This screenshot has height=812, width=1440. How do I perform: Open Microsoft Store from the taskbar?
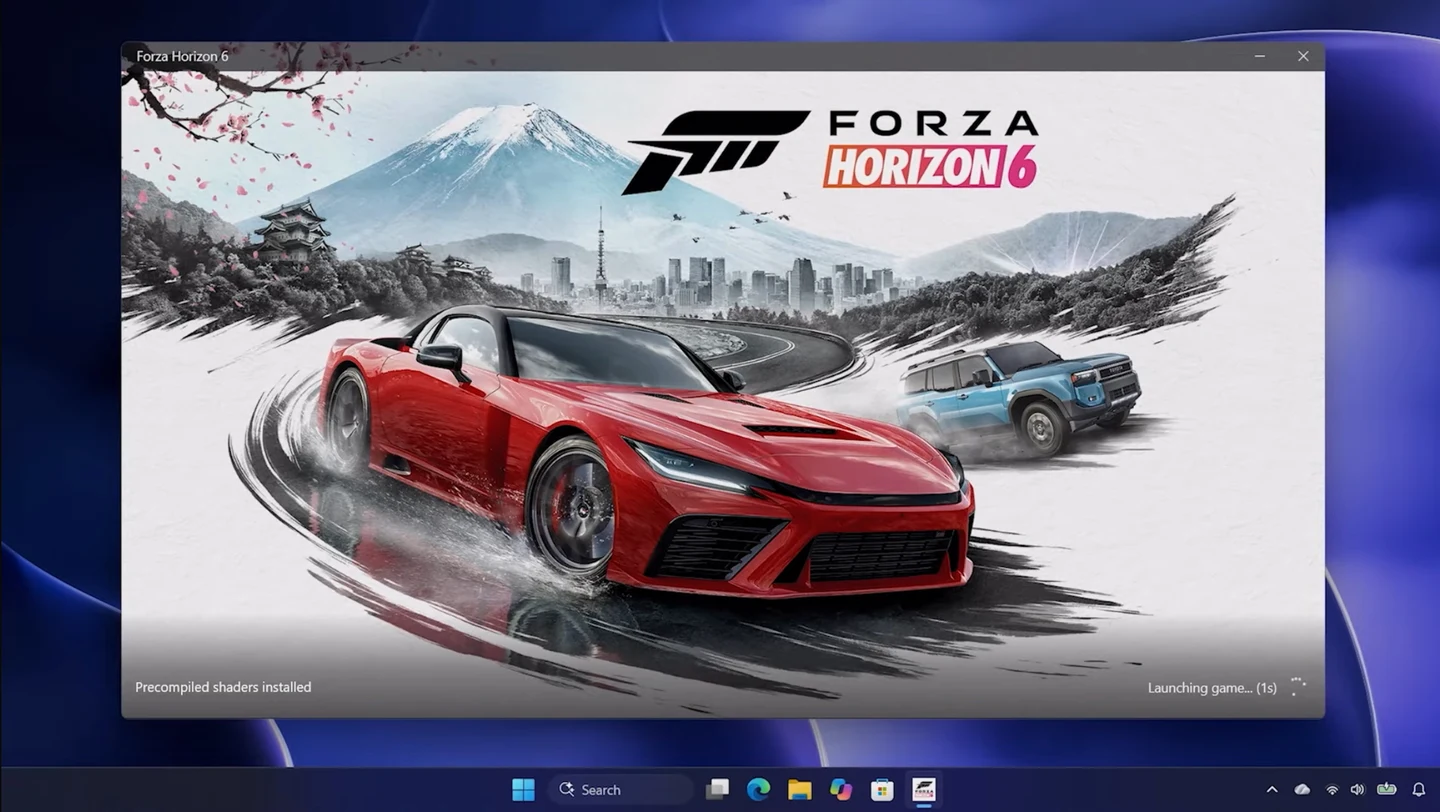882,790
